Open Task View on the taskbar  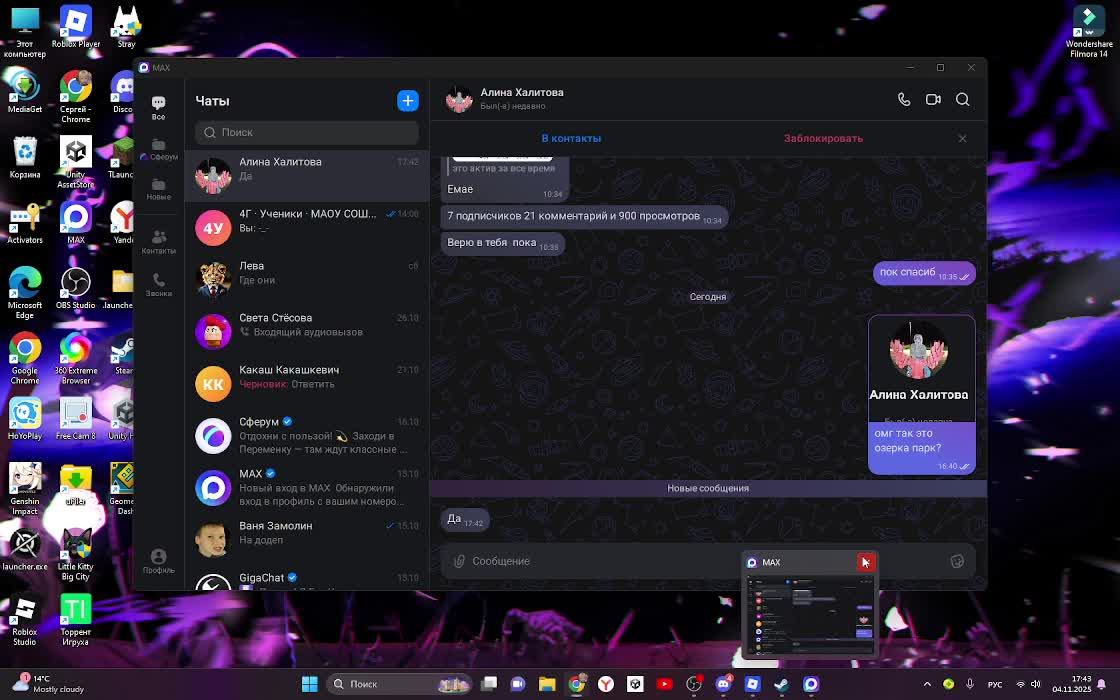(x=489, y=684)
